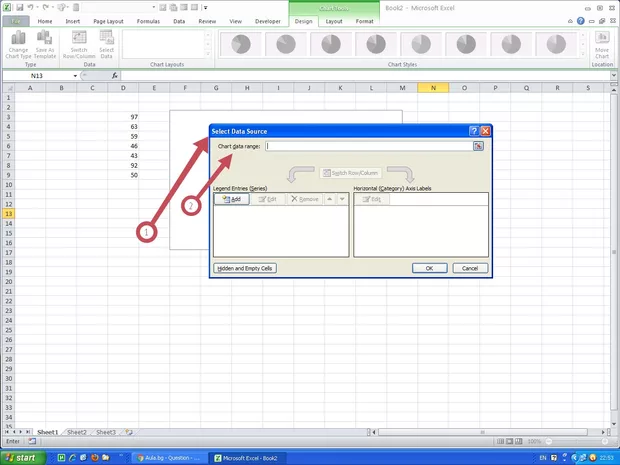
Task: Open the Formulas ribbon tab
Action: [146, 20]
